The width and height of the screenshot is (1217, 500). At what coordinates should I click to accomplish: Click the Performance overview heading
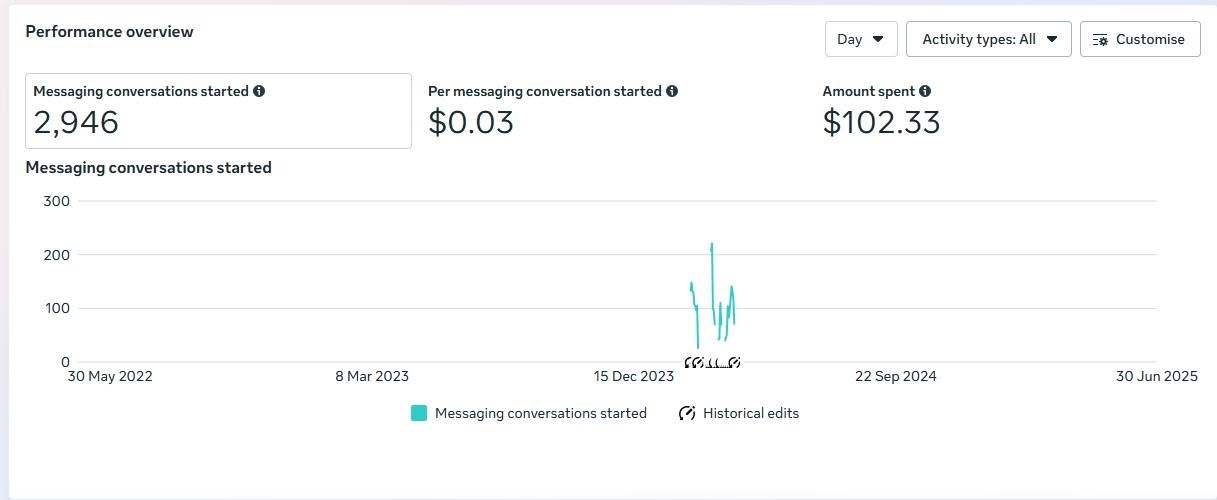[x=110, y=32]
